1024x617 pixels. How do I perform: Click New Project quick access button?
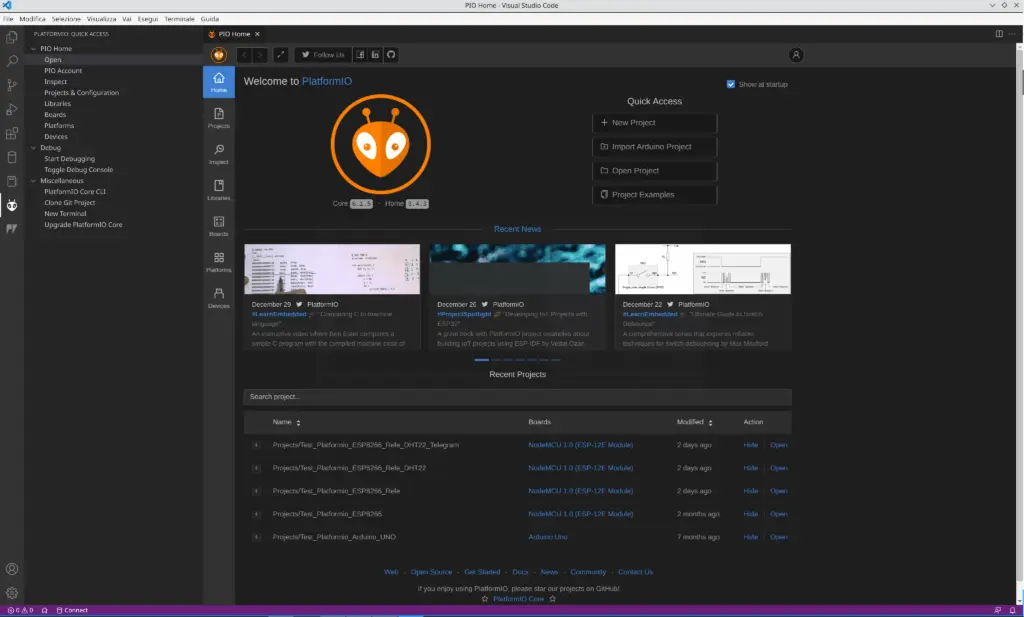tap(654, 123)
